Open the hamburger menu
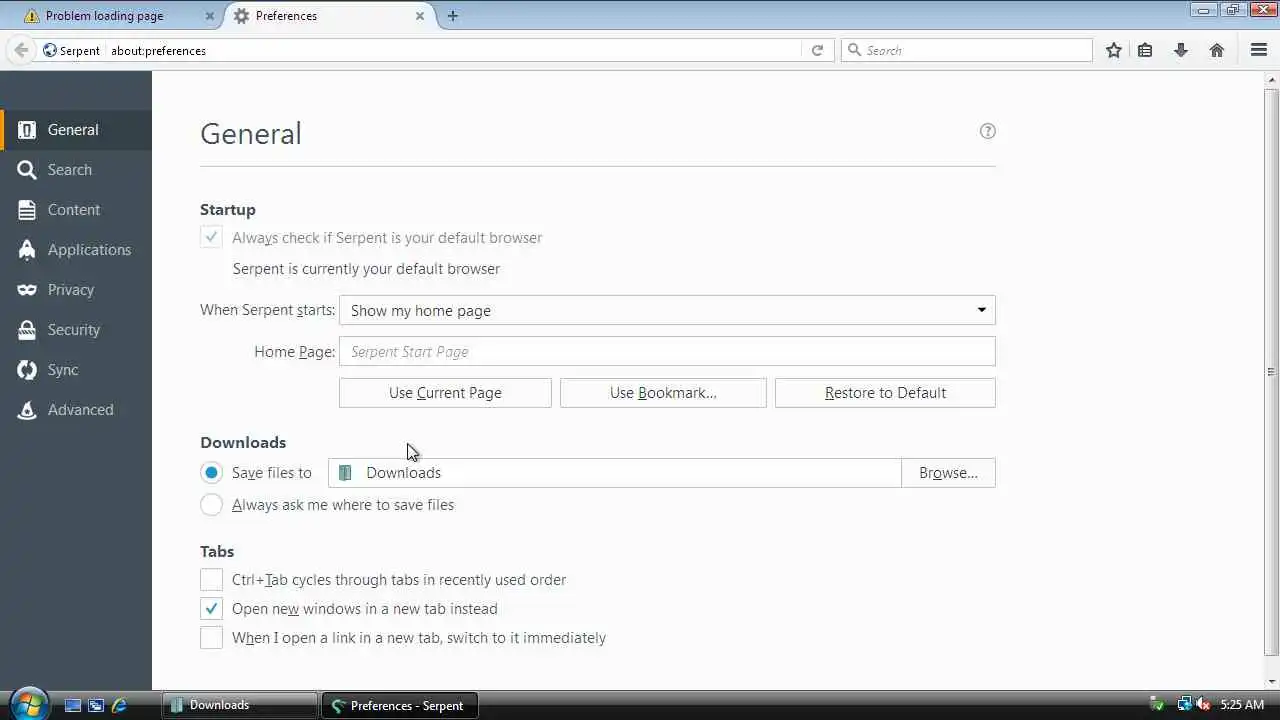Viewport: 1280px width, 720px height. point(1259,50)
